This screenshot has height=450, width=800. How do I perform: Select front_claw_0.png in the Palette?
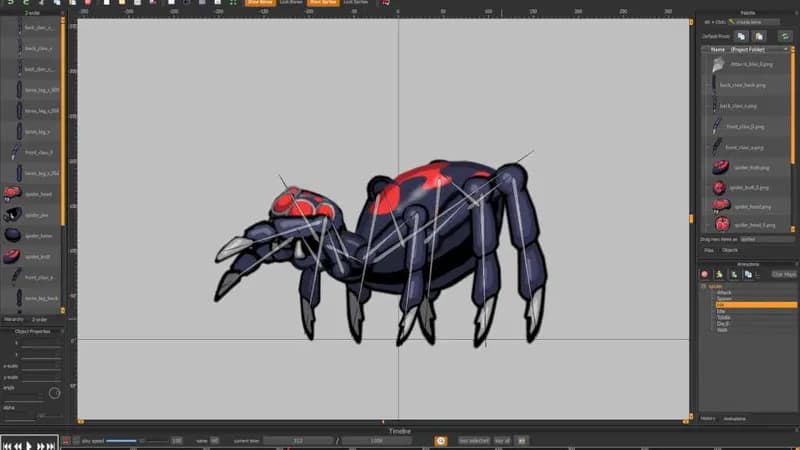point(747,127)
